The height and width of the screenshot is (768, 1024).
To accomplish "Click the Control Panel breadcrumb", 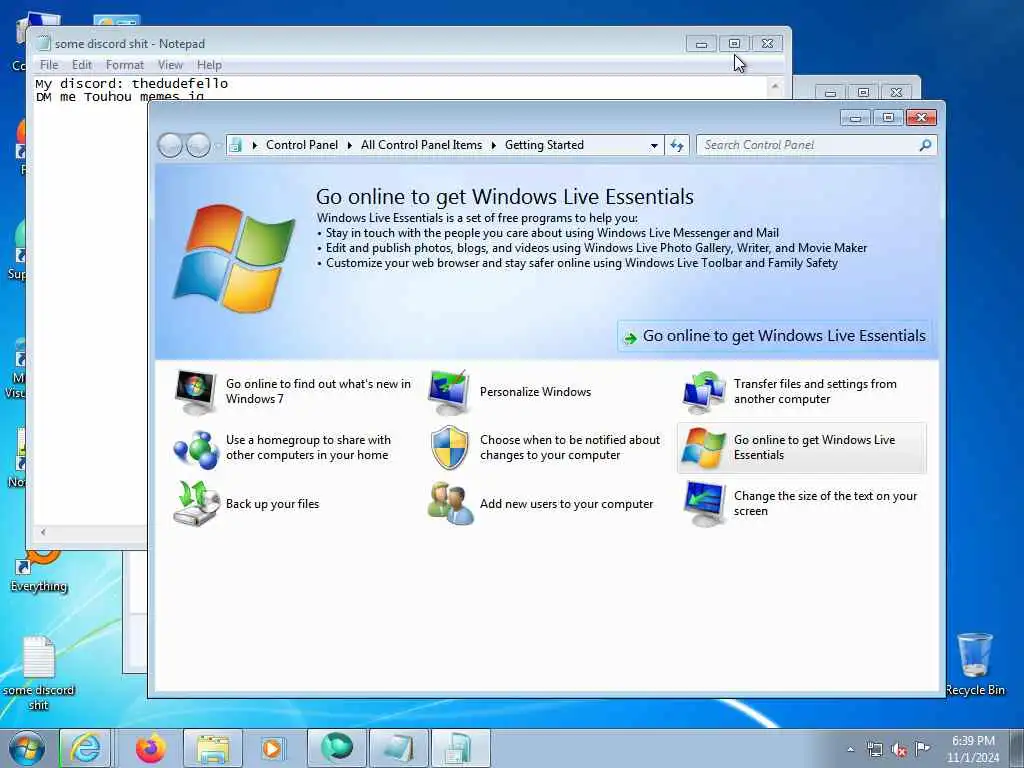I will (x=302, y=145).
